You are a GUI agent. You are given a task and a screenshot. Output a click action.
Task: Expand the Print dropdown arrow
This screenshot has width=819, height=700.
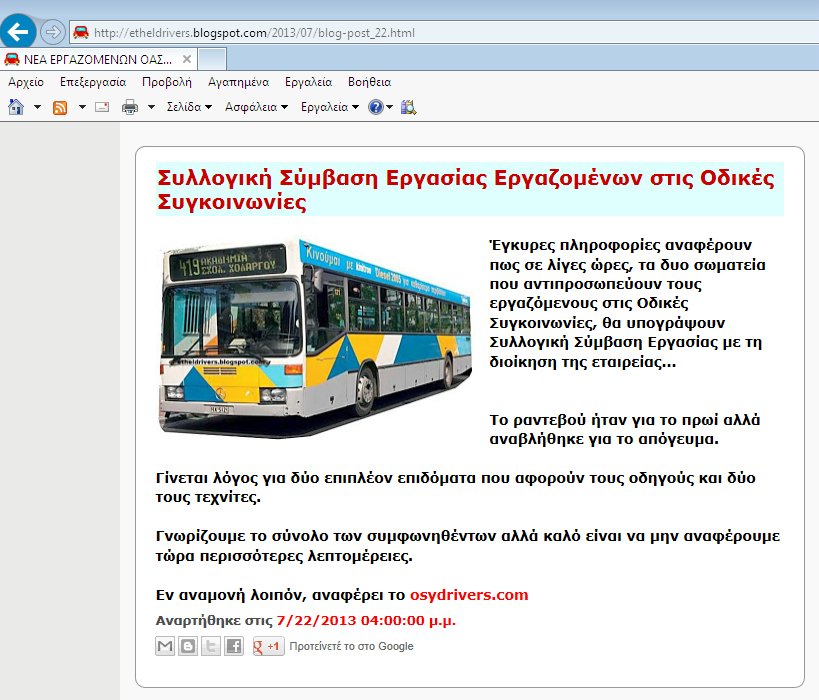pyautogui.click(x=151, y=107)
